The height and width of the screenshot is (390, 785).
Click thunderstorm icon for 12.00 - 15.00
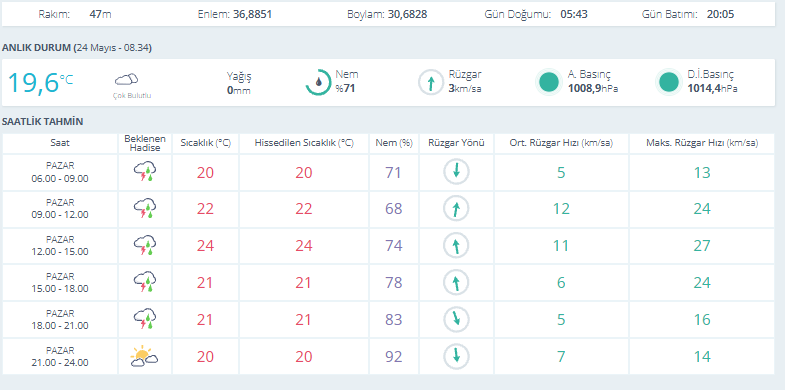pos(145,245)
